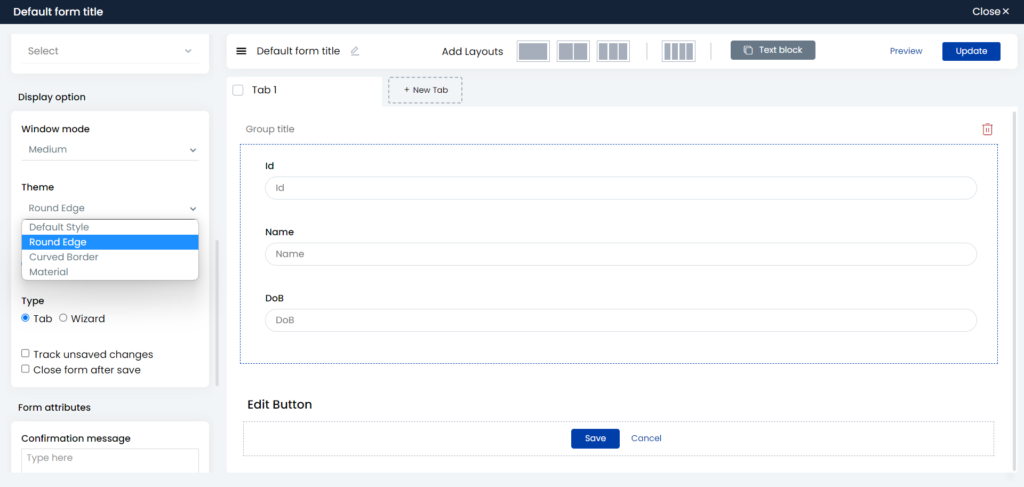Insert a Text block
The width and height of the screenshot is (1024, 487).
[x=773, y=50]
